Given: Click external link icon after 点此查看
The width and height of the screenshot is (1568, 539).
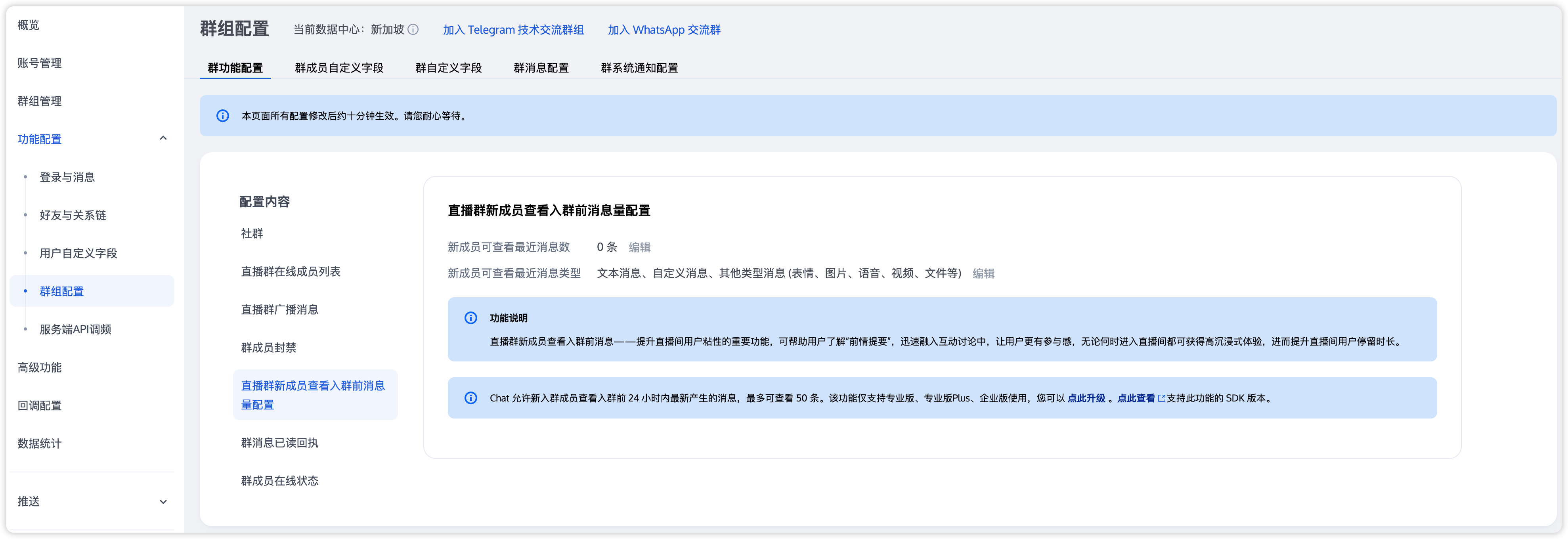Looking at the screenshot, I should pyautogui.click(x=1161, y=398).
